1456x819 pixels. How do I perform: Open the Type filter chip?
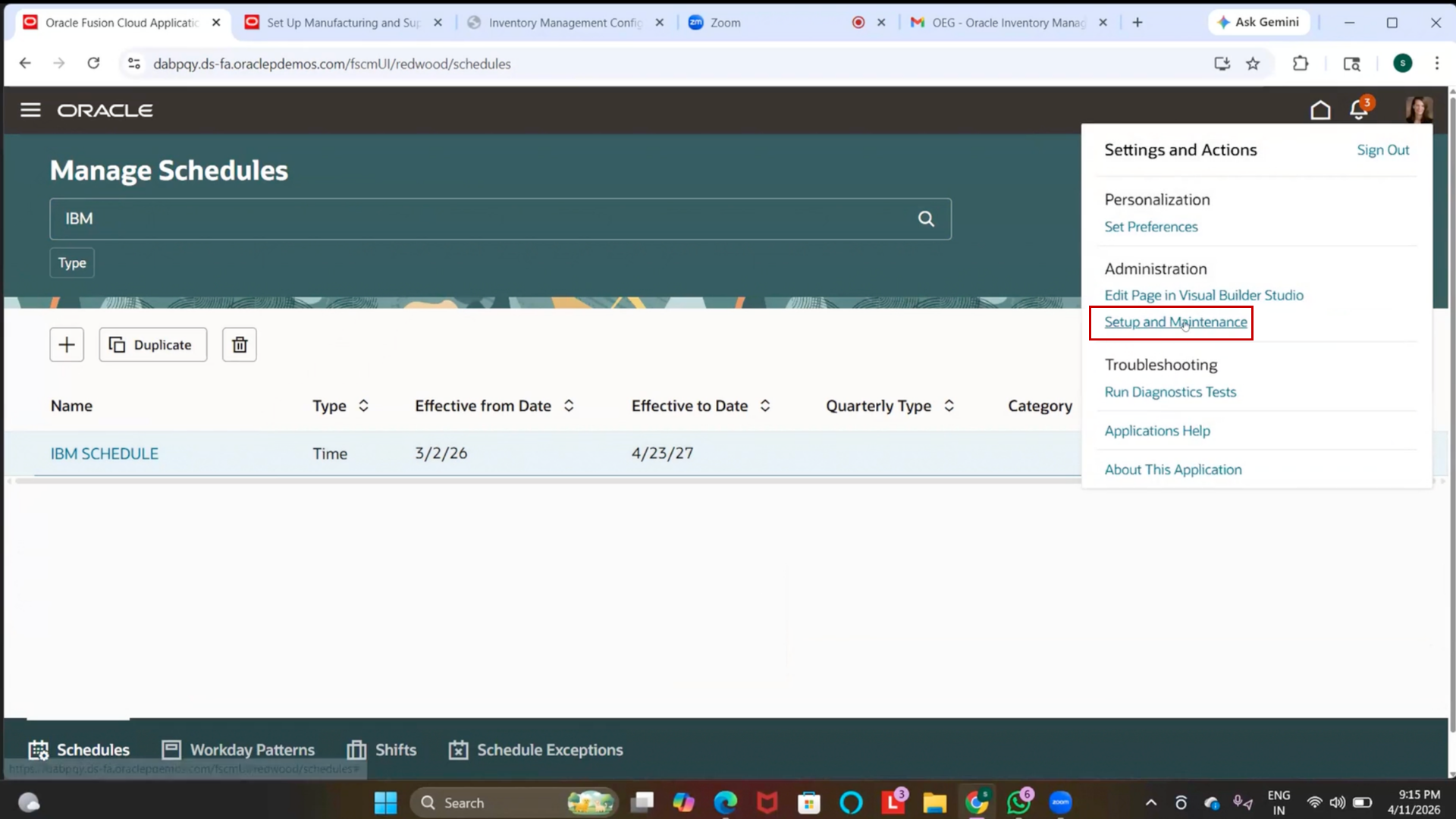coord(72,263)
